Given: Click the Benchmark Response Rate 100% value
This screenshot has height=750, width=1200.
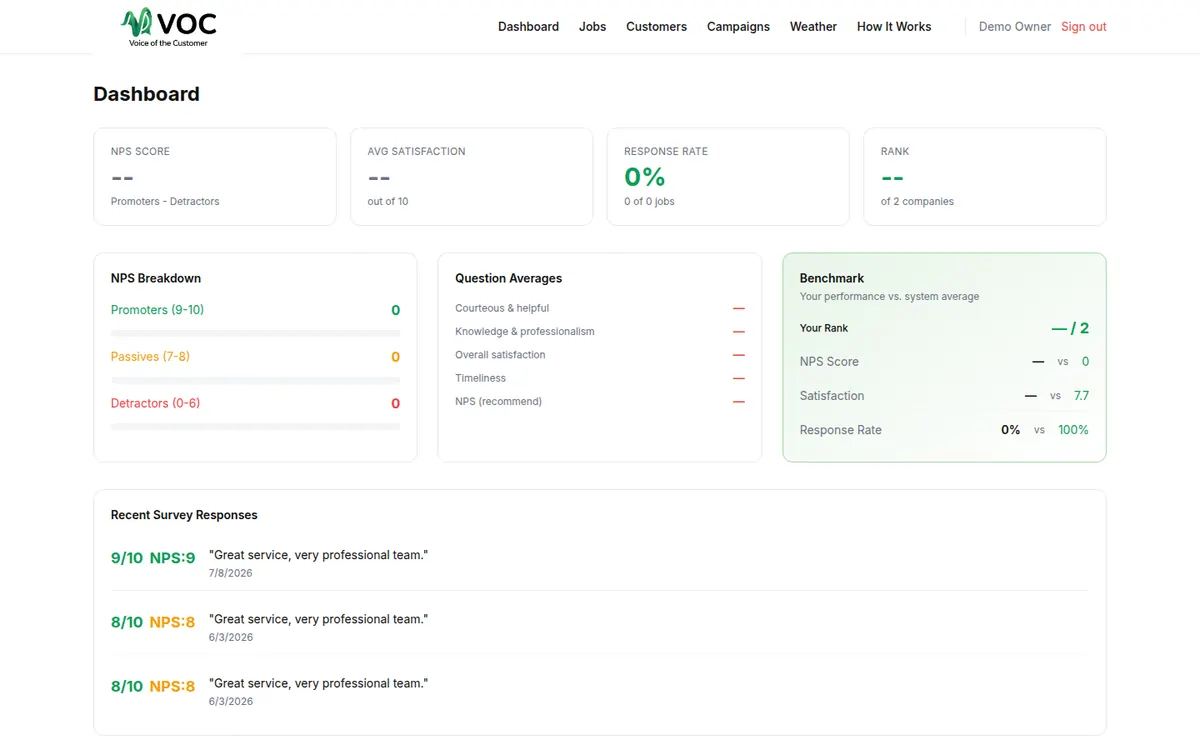Looking at the screenshot, I should [x=1074, y=430].
